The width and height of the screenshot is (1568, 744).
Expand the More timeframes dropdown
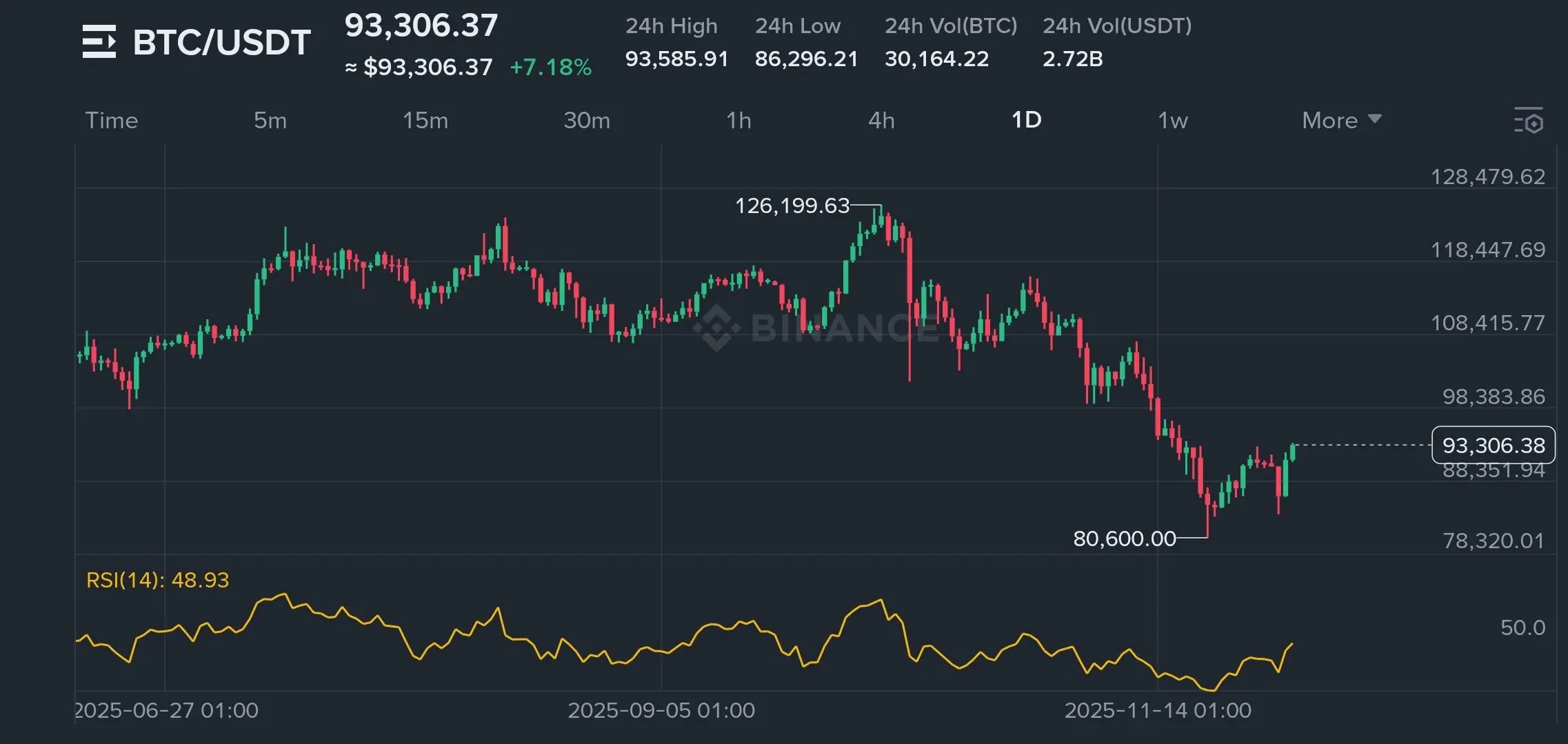1341,120
